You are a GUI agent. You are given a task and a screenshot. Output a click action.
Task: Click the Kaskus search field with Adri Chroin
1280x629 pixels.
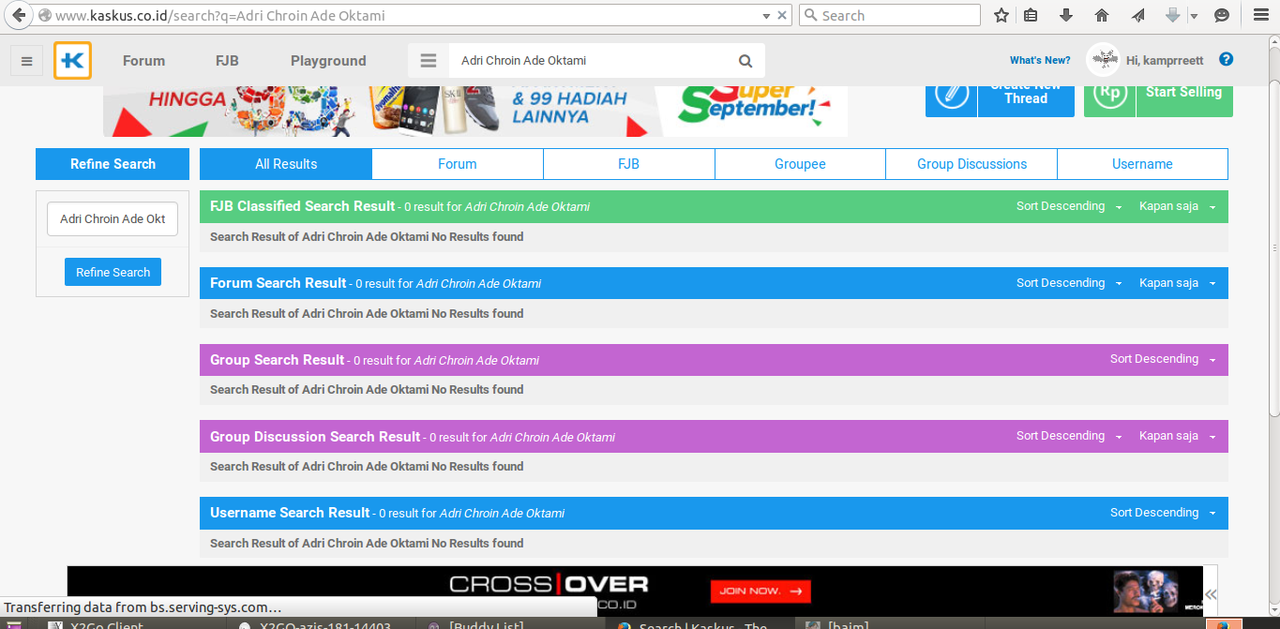point(592,61)
